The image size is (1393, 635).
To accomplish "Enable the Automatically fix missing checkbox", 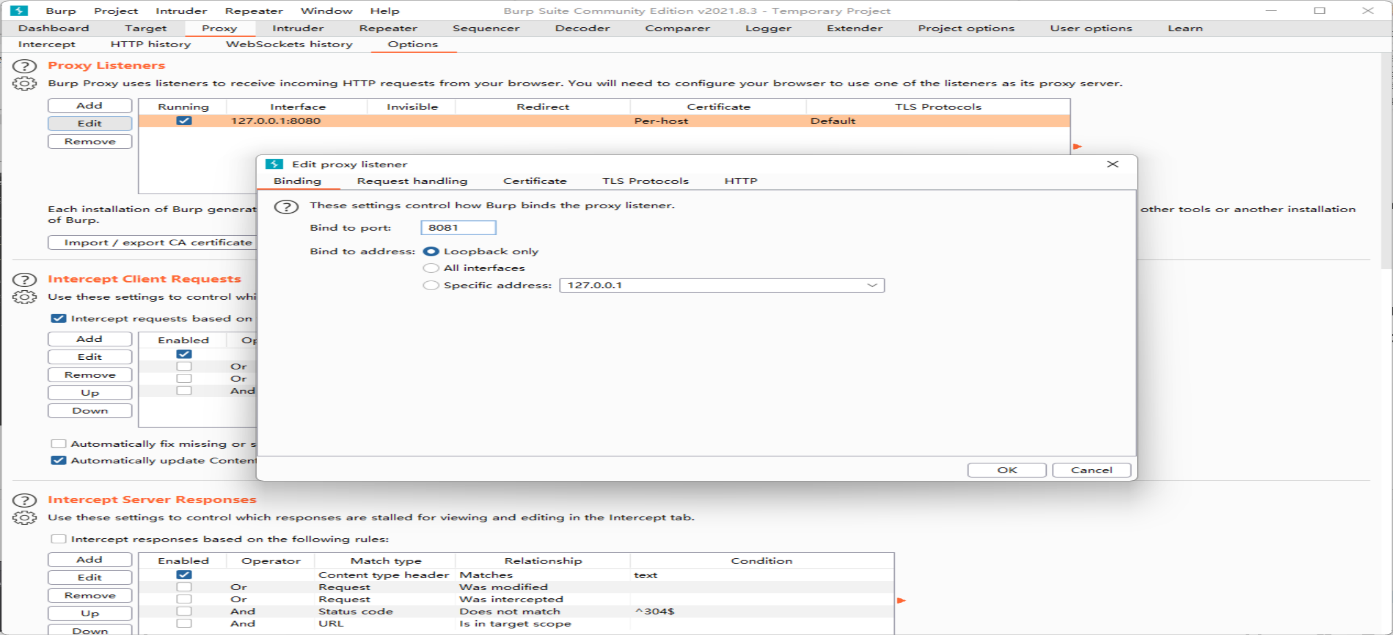I will tap(59, 444).
